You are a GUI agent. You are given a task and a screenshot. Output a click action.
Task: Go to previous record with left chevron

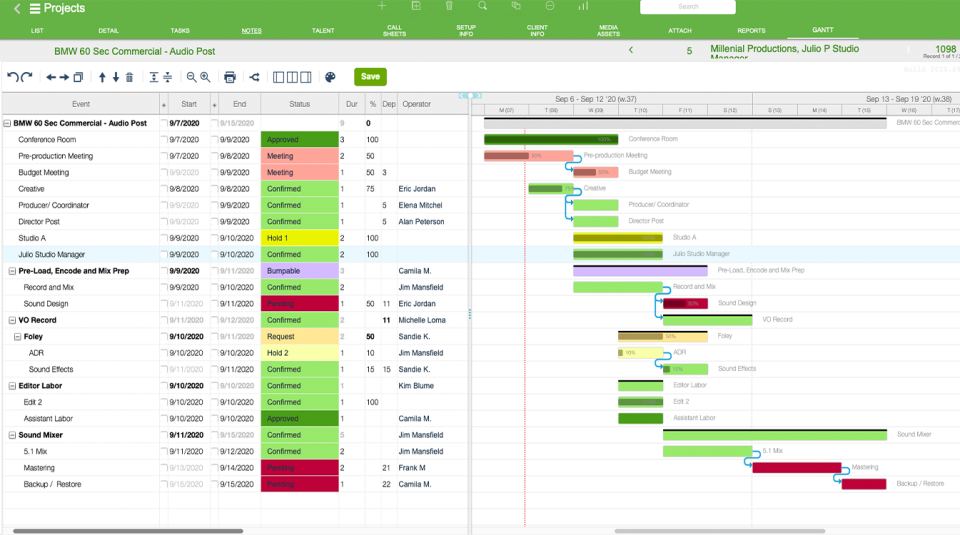pos(631,50)
